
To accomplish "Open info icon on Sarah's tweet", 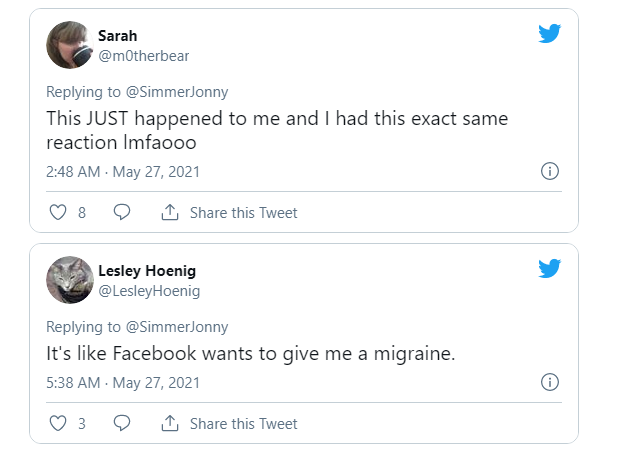I will [549, 171].
